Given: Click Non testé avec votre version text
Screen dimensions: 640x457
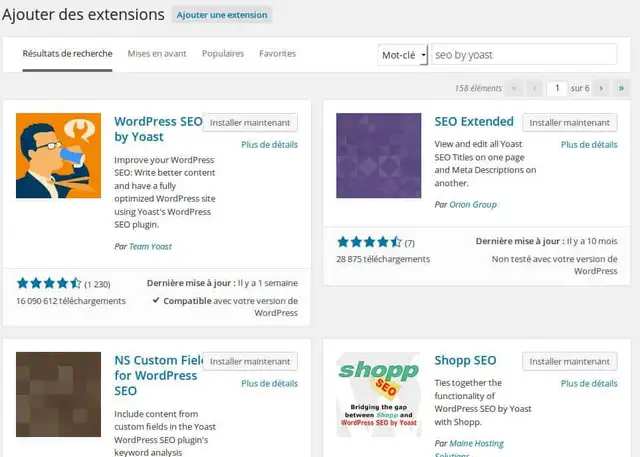Looking at the screenshot, I should click(554, 265).
